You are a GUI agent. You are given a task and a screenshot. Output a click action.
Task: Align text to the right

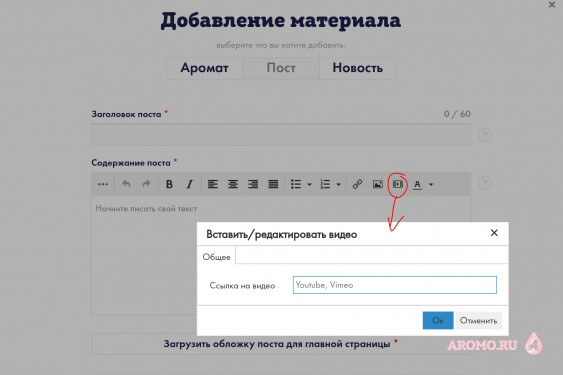coord(253,184)
